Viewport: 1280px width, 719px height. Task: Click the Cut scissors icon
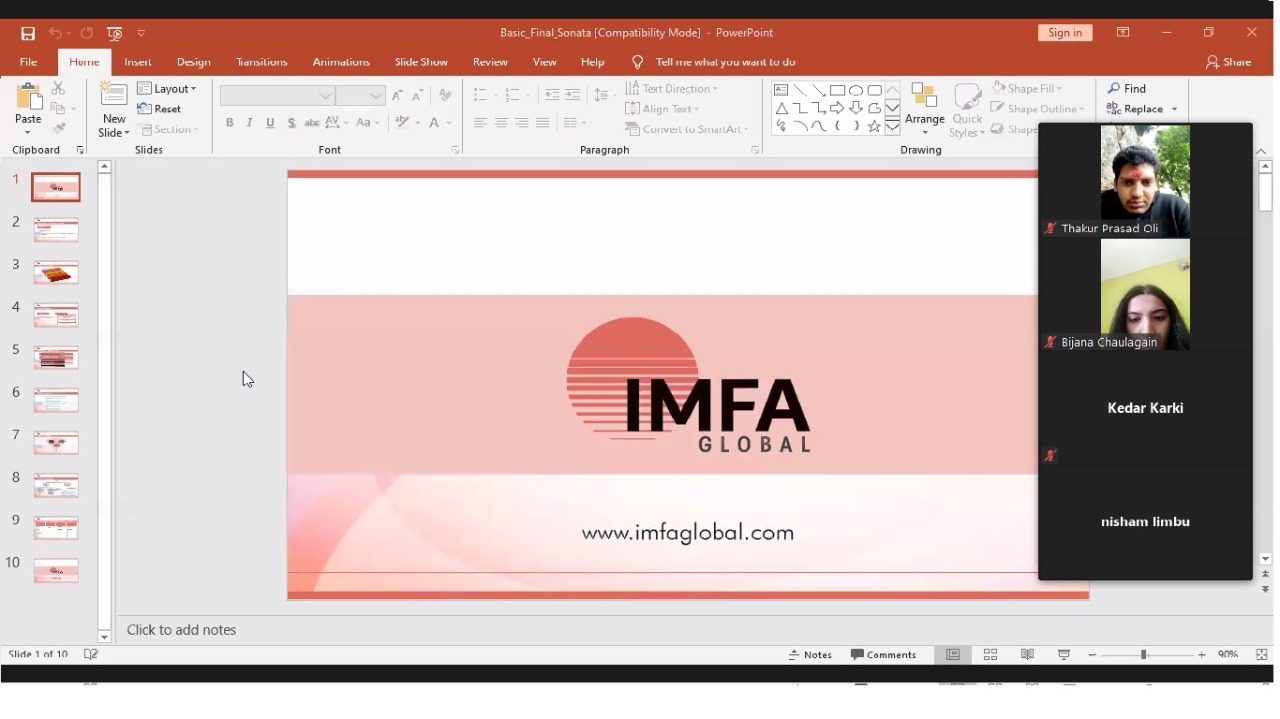click(x=58, y=89)
